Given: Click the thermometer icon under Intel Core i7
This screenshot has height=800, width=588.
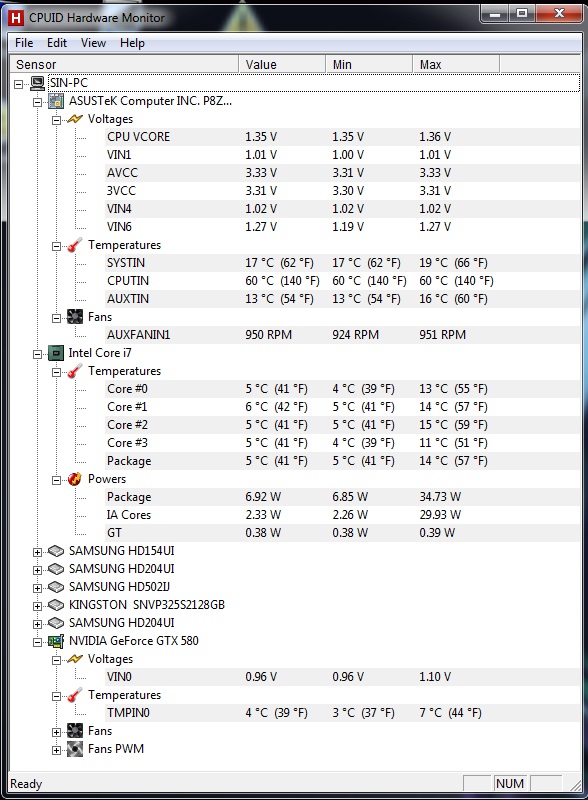Looking at the screenshot, I should (x=75, y=371).
